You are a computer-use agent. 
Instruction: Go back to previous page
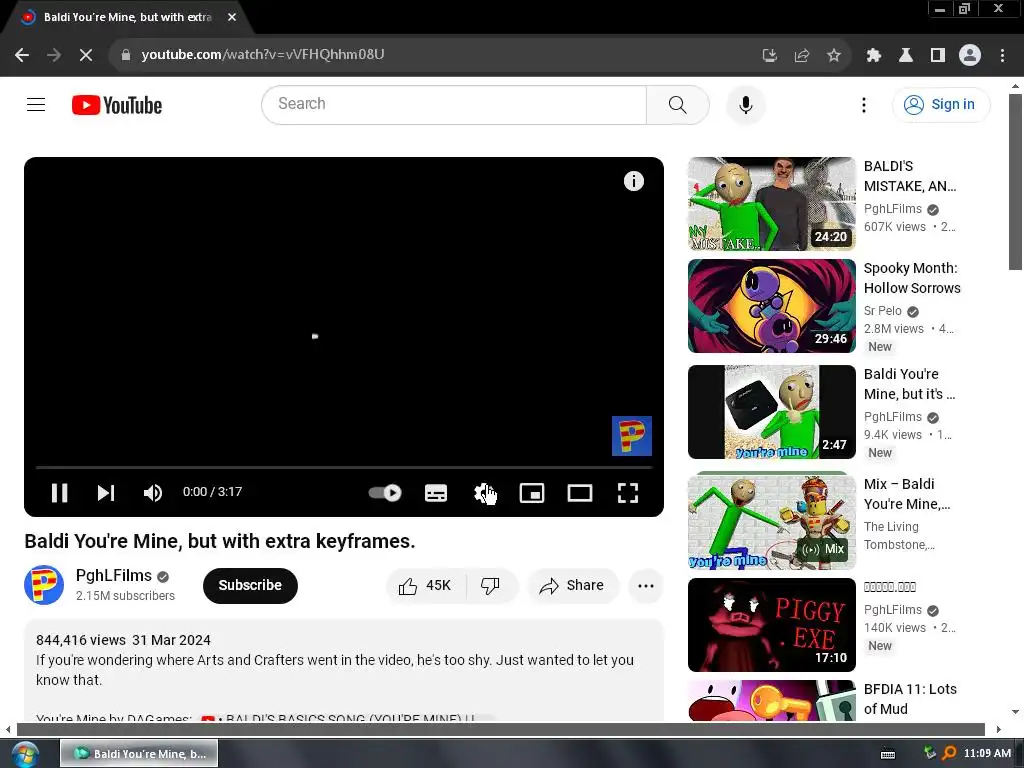pyautogui.click(x=22, y=55)
